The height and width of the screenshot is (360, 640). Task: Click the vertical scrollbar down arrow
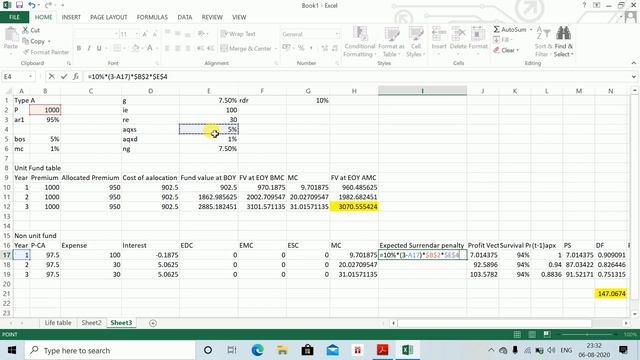tap(634, 314)
